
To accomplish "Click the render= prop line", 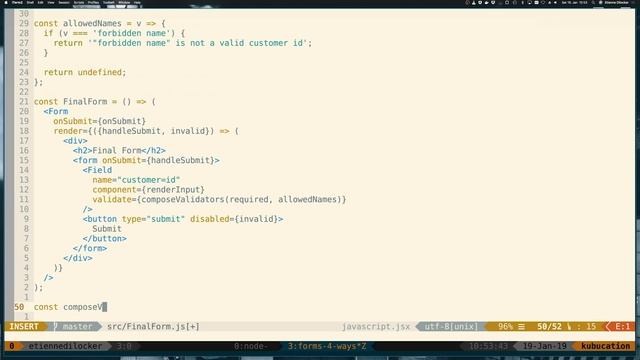I will (146, 131).
